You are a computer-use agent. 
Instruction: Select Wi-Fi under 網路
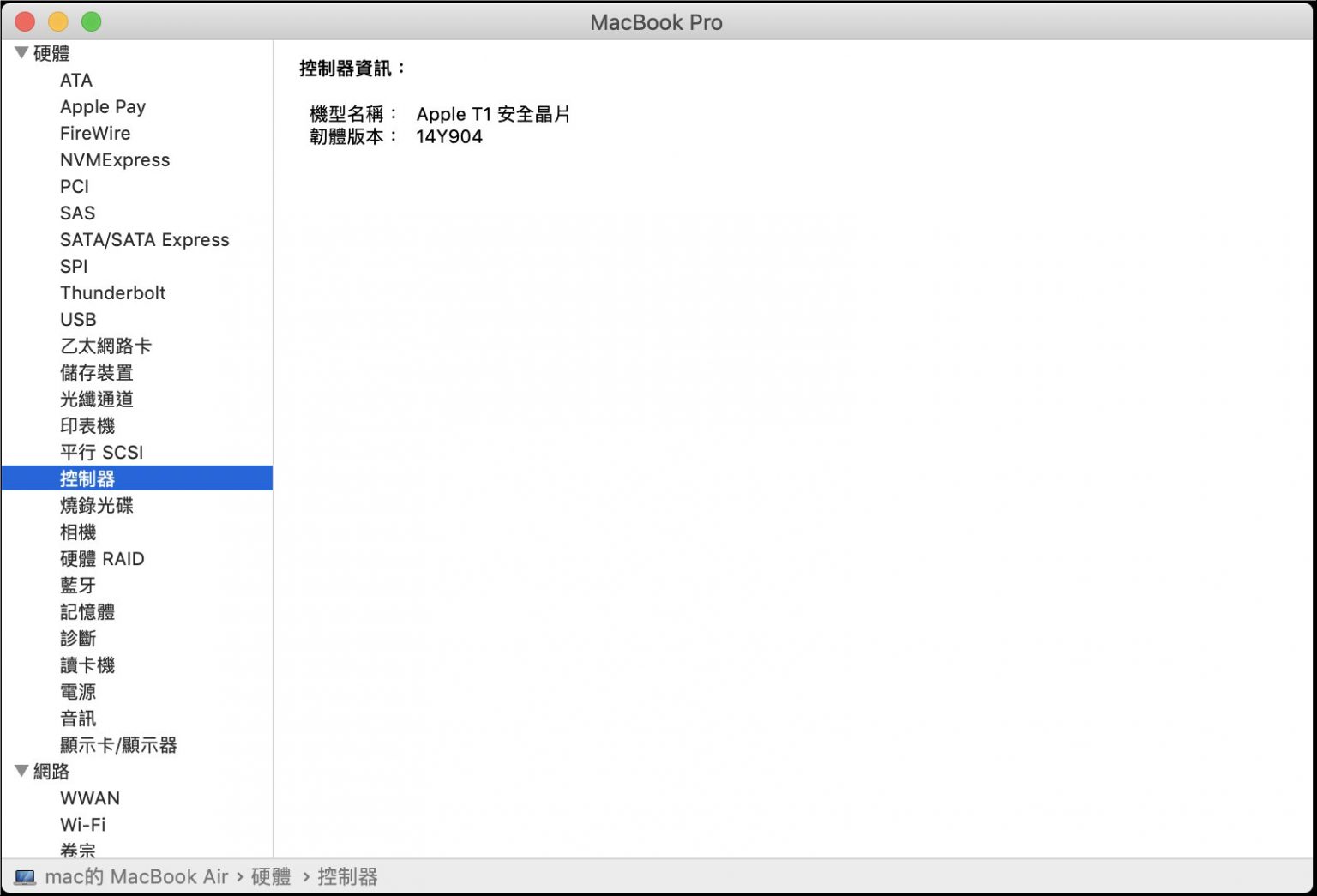click(83, 824)
